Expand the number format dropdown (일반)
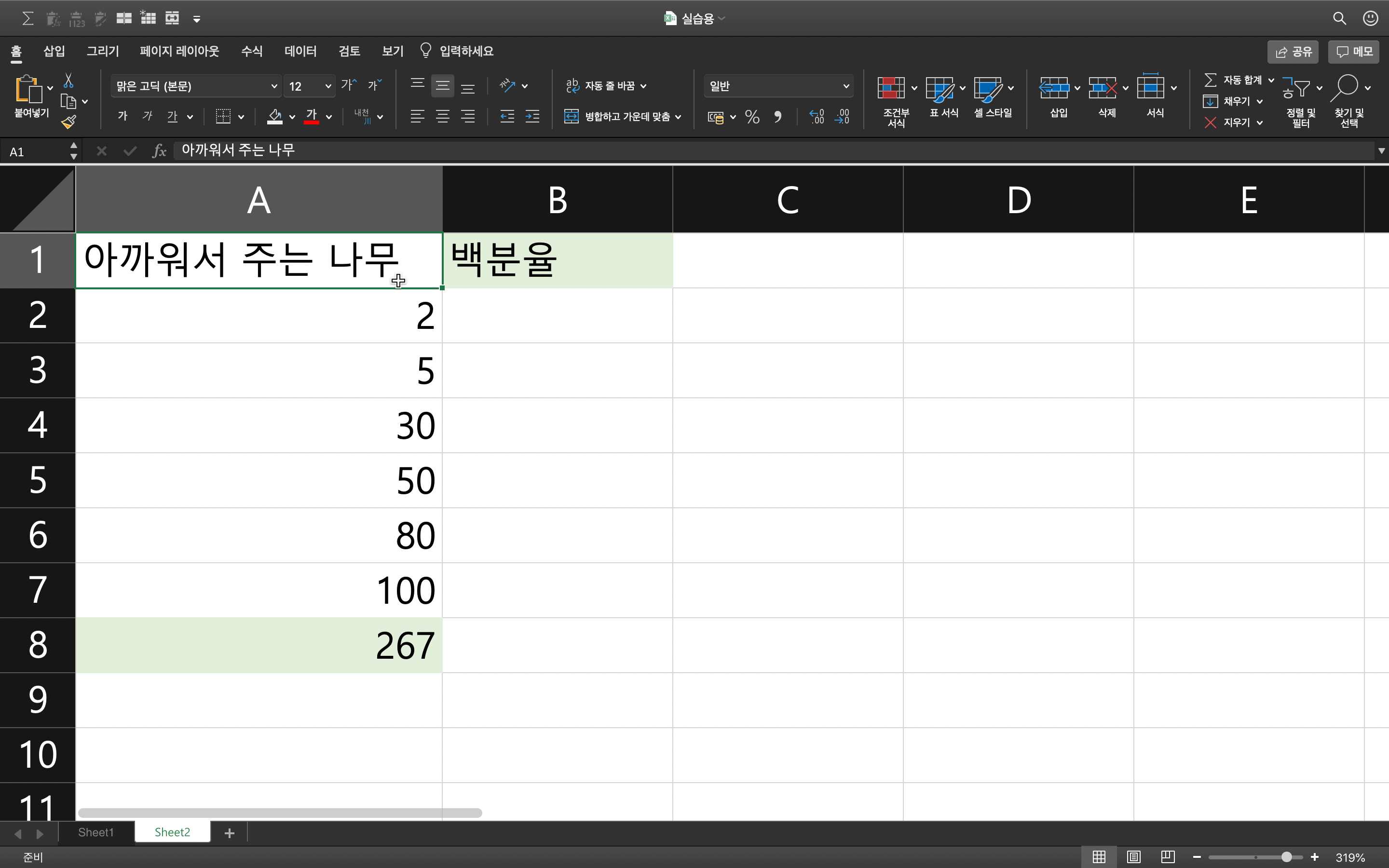Screen dimensions: 1389x868 click(845, 86)
